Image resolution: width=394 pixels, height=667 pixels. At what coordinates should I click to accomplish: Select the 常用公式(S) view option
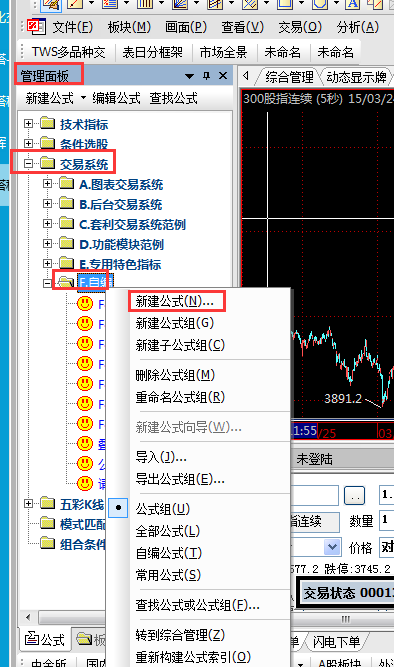(168, 576)
